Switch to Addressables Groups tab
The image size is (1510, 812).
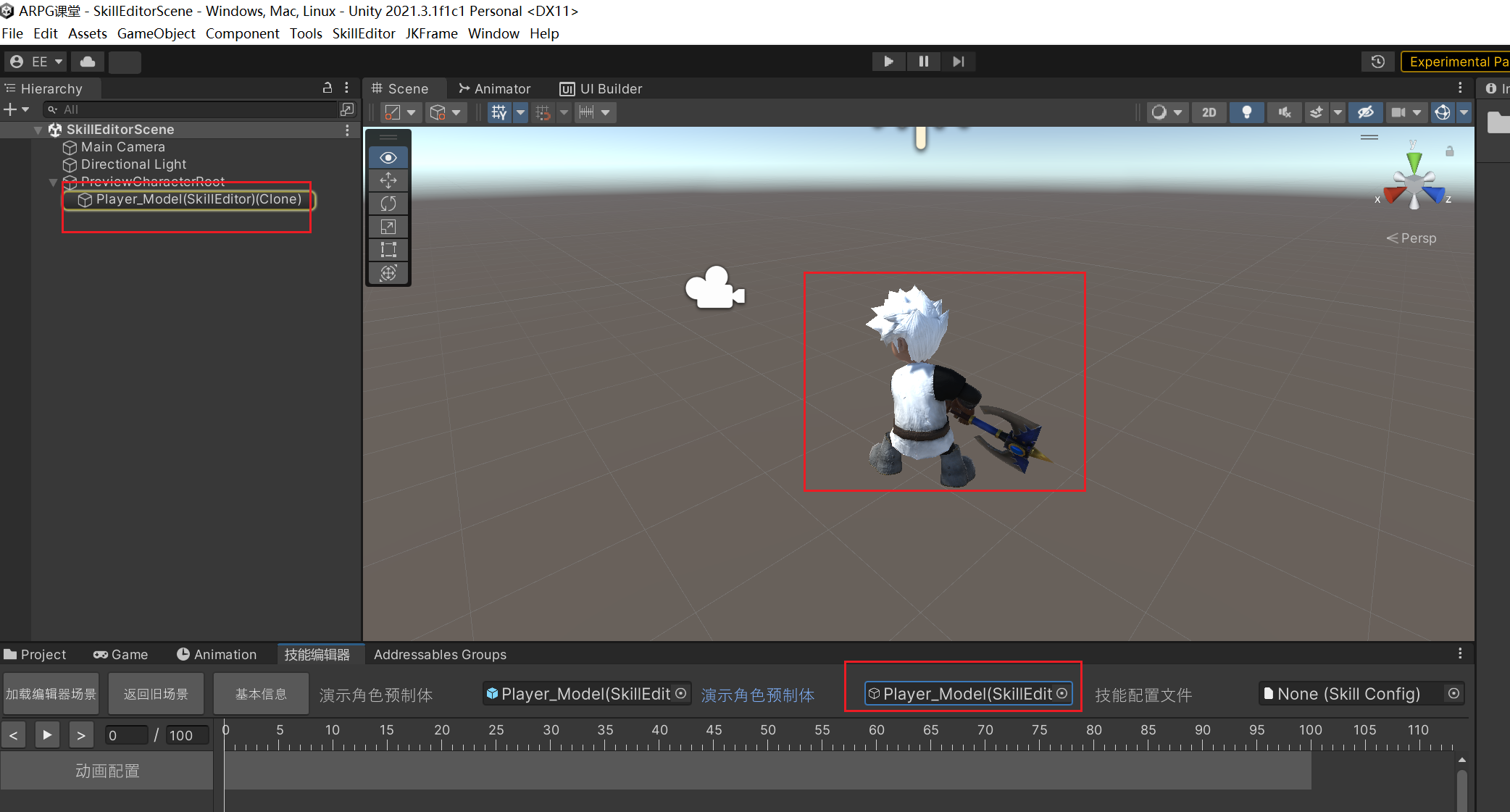pos(440,654)
